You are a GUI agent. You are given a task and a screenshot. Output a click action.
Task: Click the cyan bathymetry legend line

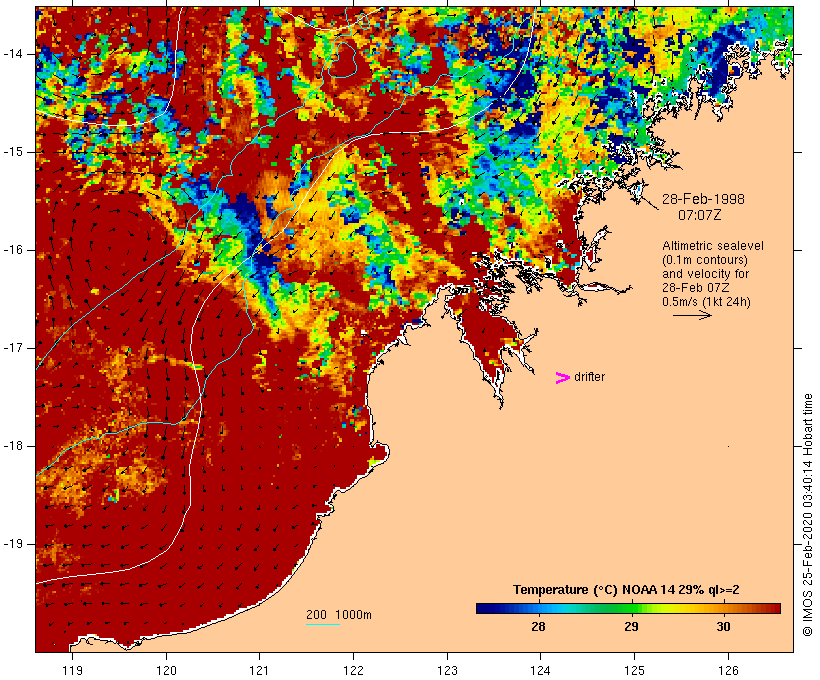[323, 624]
